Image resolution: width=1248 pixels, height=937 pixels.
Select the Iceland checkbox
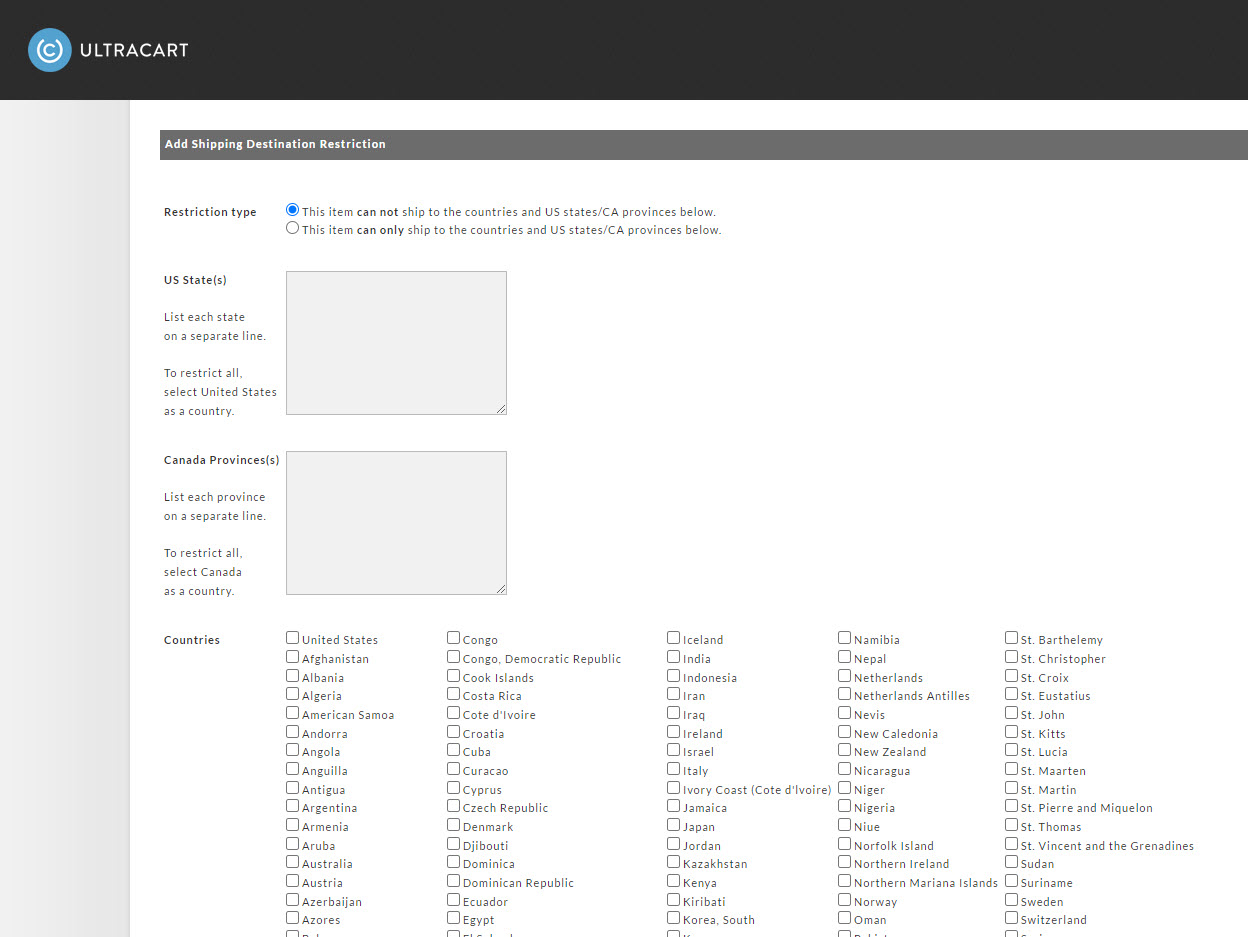coord(673,638)
